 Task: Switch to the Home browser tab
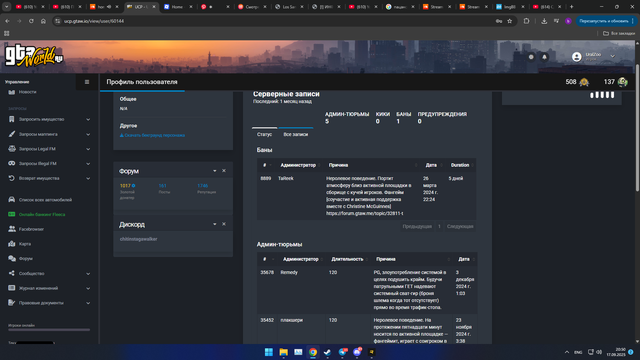(x=178, y=7)
